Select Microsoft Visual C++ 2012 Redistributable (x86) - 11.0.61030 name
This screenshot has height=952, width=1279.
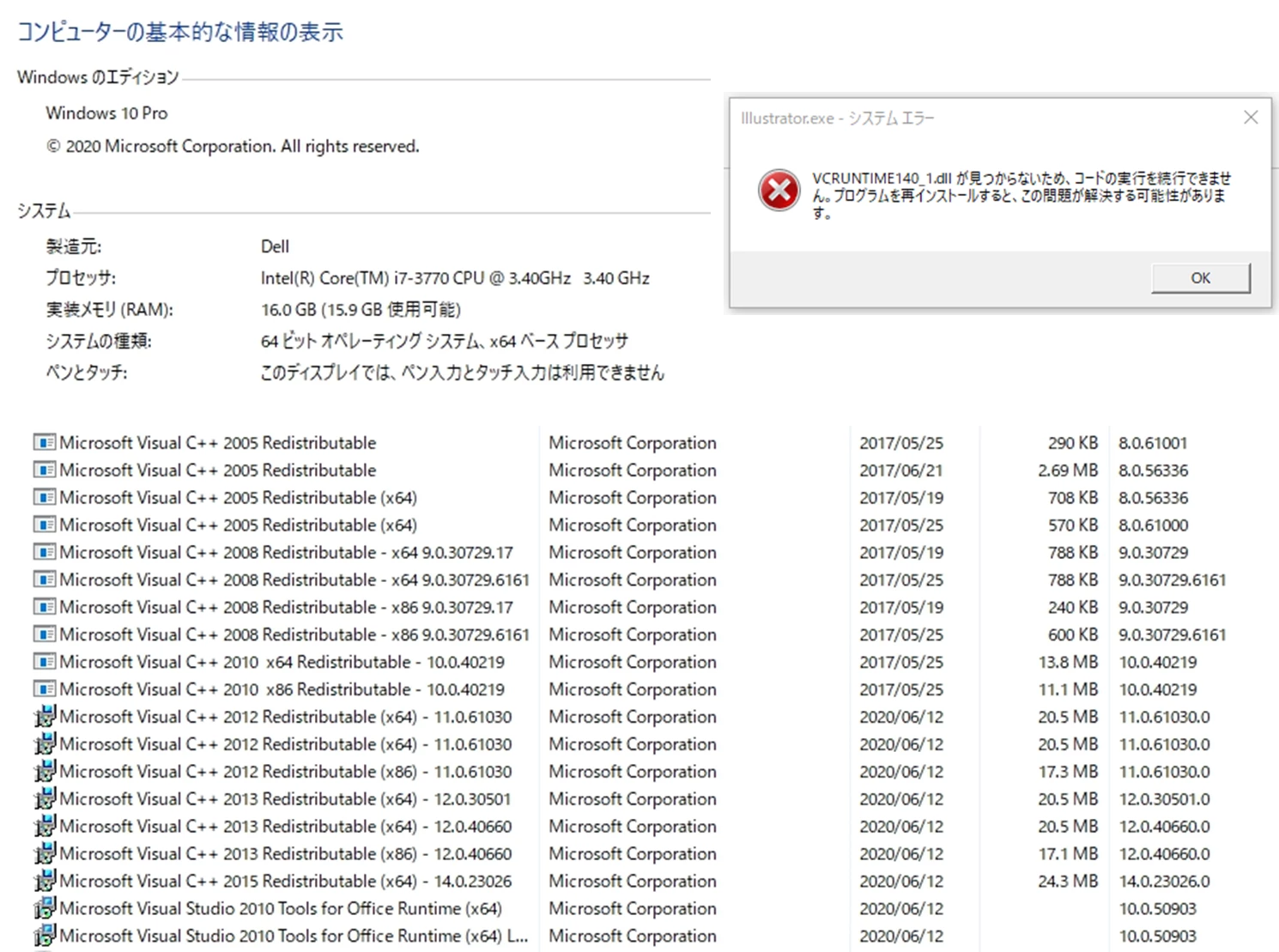[286, 772]
